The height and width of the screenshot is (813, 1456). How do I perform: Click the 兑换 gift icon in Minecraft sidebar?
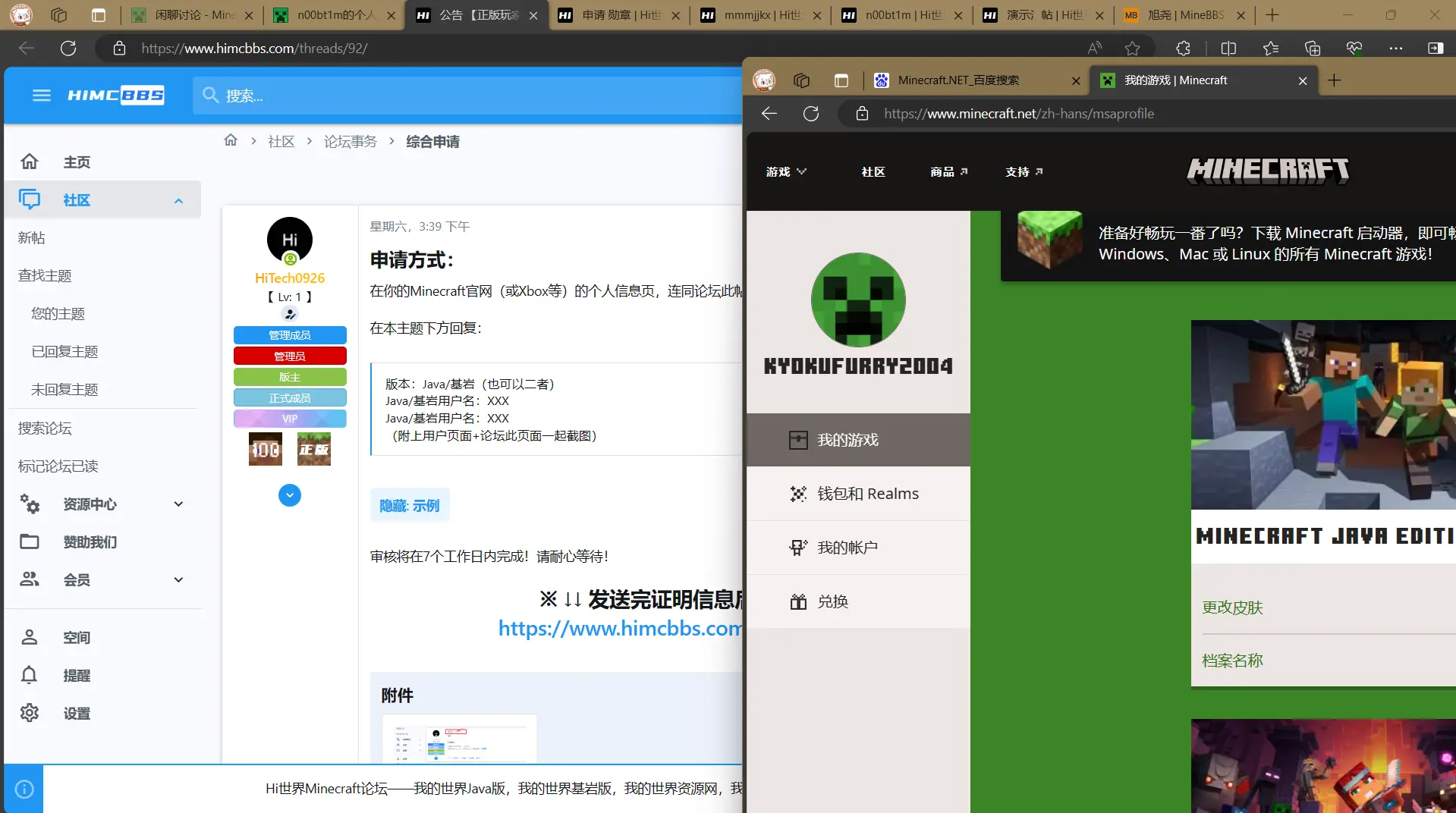pos(798,601)
